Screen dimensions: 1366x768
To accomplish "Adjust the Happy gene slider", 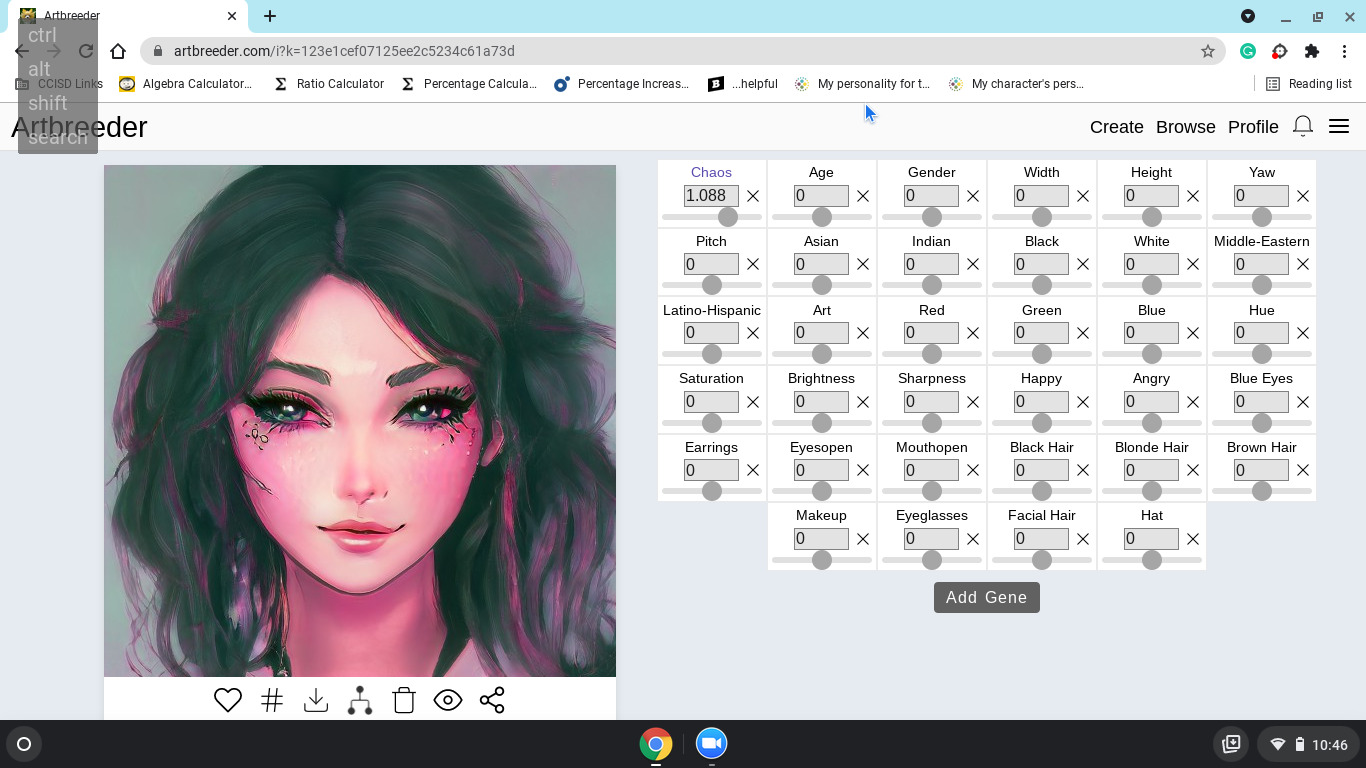I will pyautogui.click(x=1042, y=422).
